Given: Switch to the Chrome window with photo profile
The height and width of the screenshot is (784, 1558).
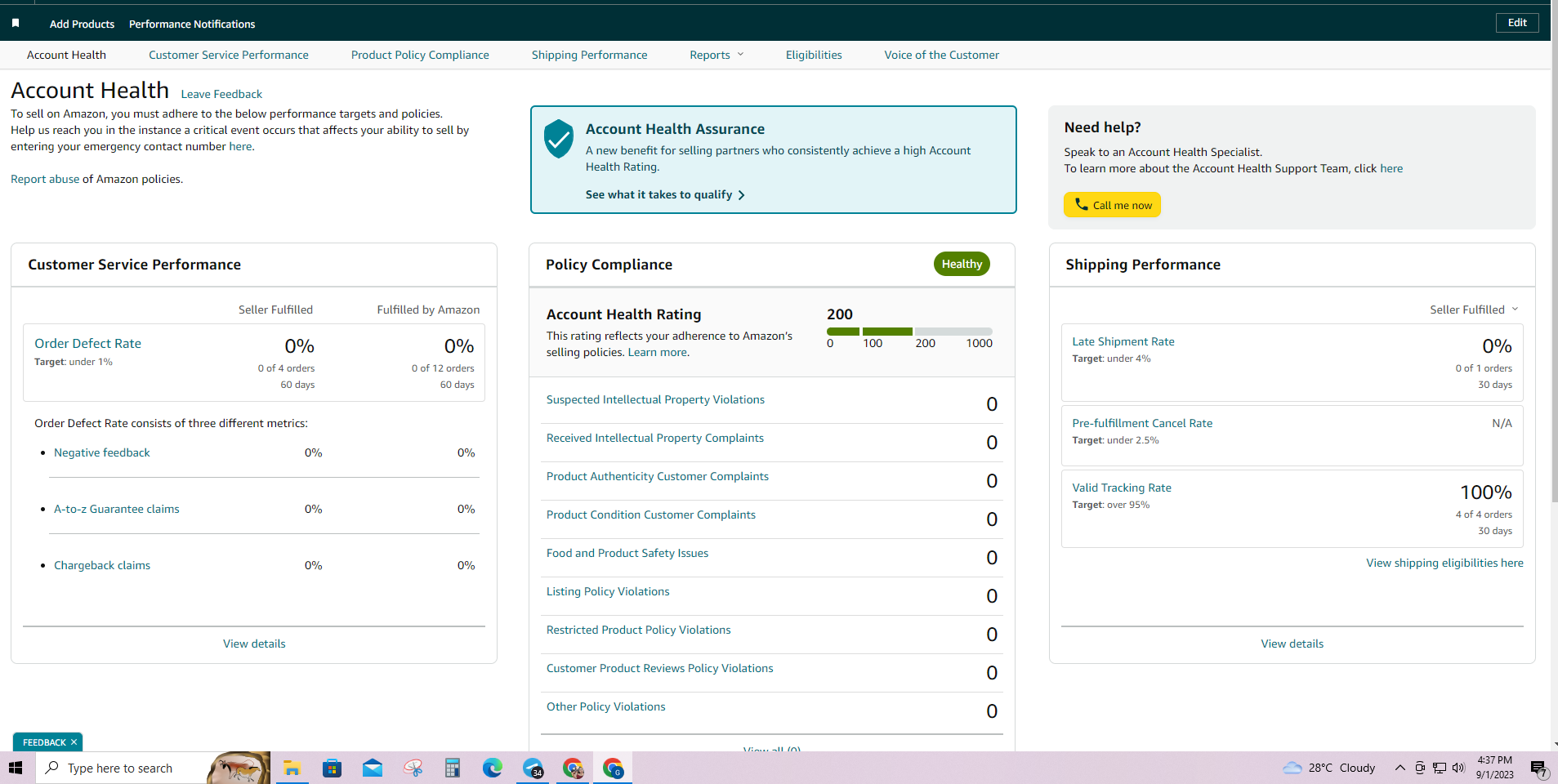Looking at the screenshot, I should coord(573,768).
